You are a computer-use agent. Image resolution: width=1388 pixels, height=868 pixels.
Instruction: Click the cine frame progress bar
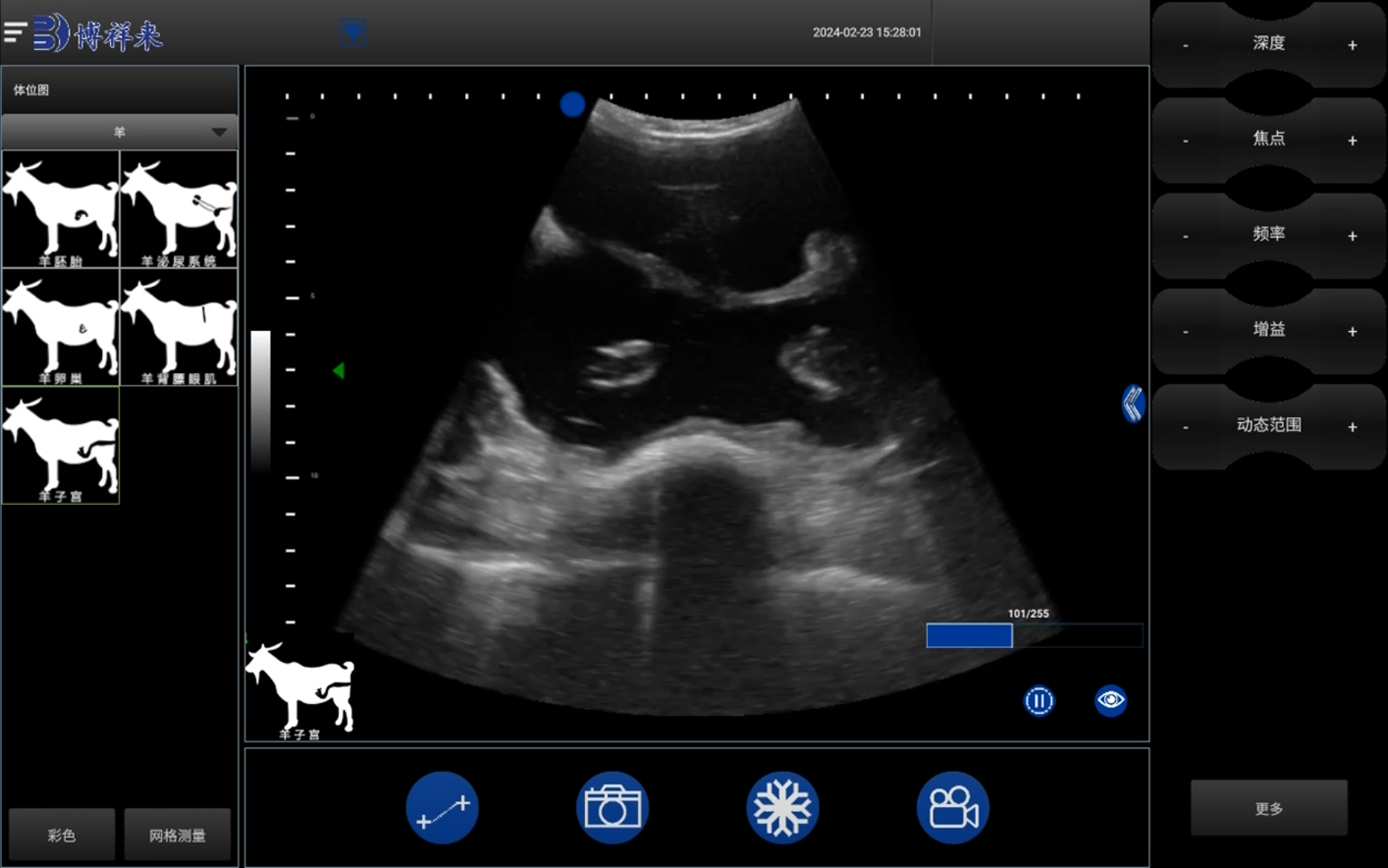pos(1034,636)
